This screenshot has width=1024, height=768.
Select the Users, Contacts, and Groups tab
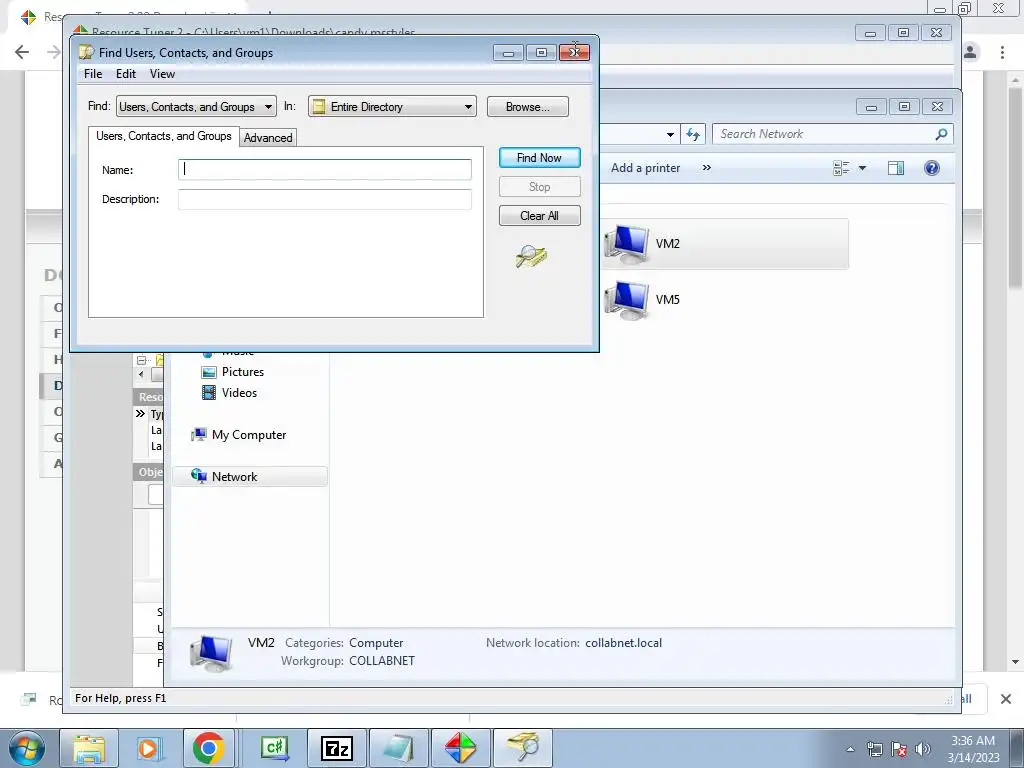[164, 136]
